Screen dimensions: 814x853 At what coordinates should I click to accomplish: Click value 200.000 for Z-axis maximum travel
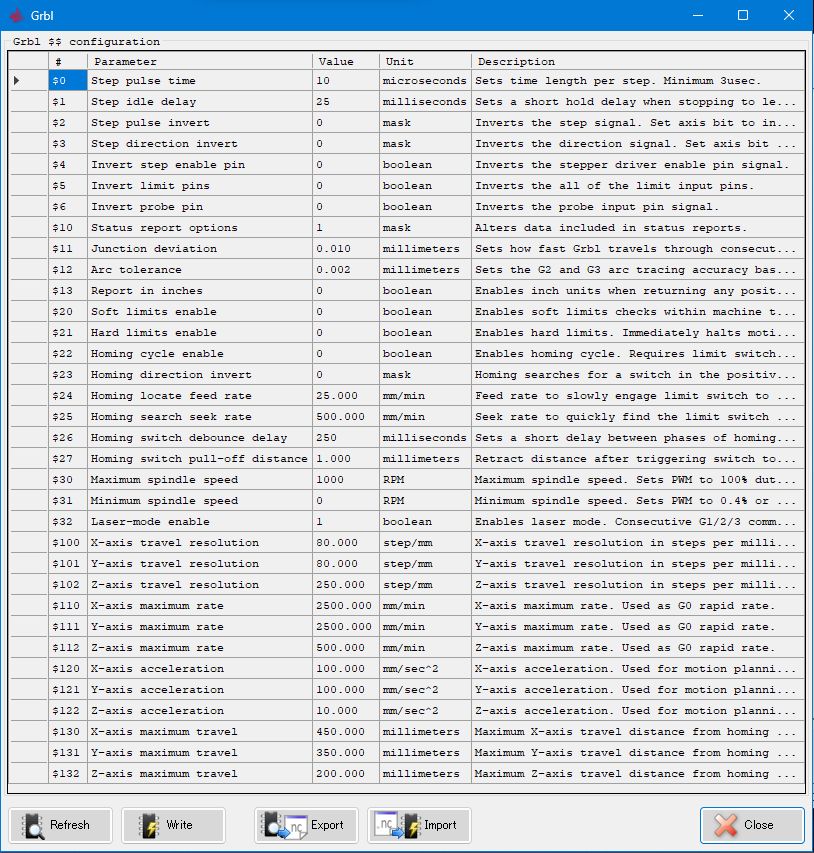click(346, 774)
